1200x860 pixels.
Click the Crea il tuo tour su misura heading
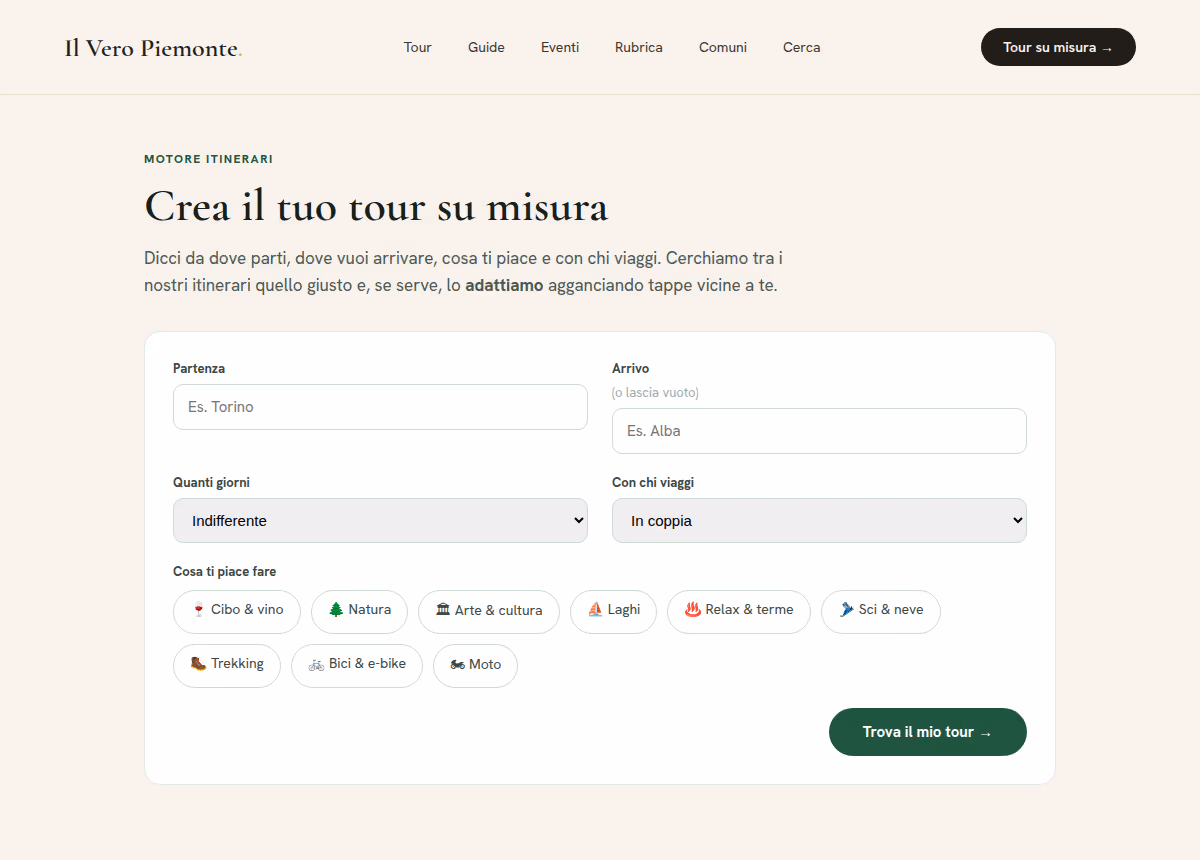pyautogui.click(x=376, y=207)
